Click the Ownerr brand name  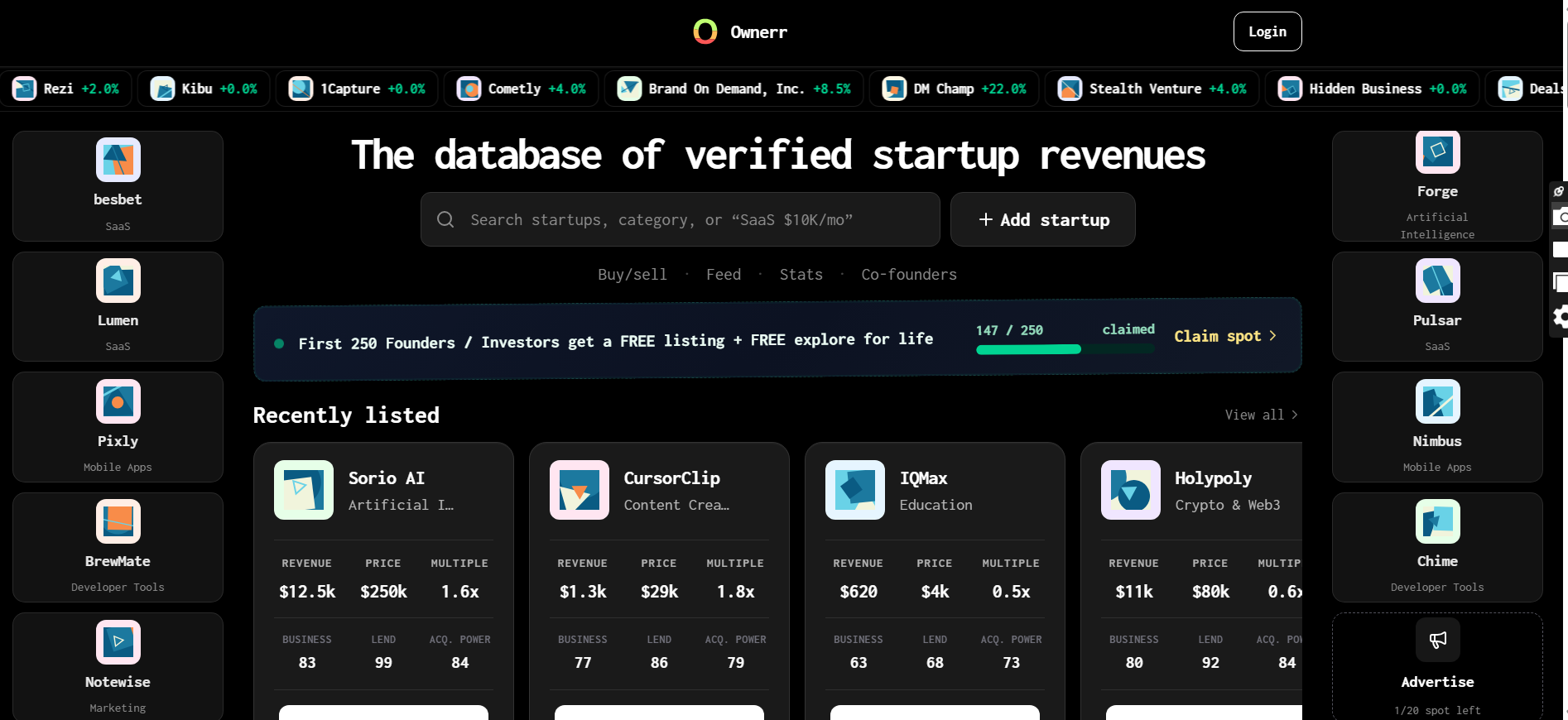coord(758,32)
